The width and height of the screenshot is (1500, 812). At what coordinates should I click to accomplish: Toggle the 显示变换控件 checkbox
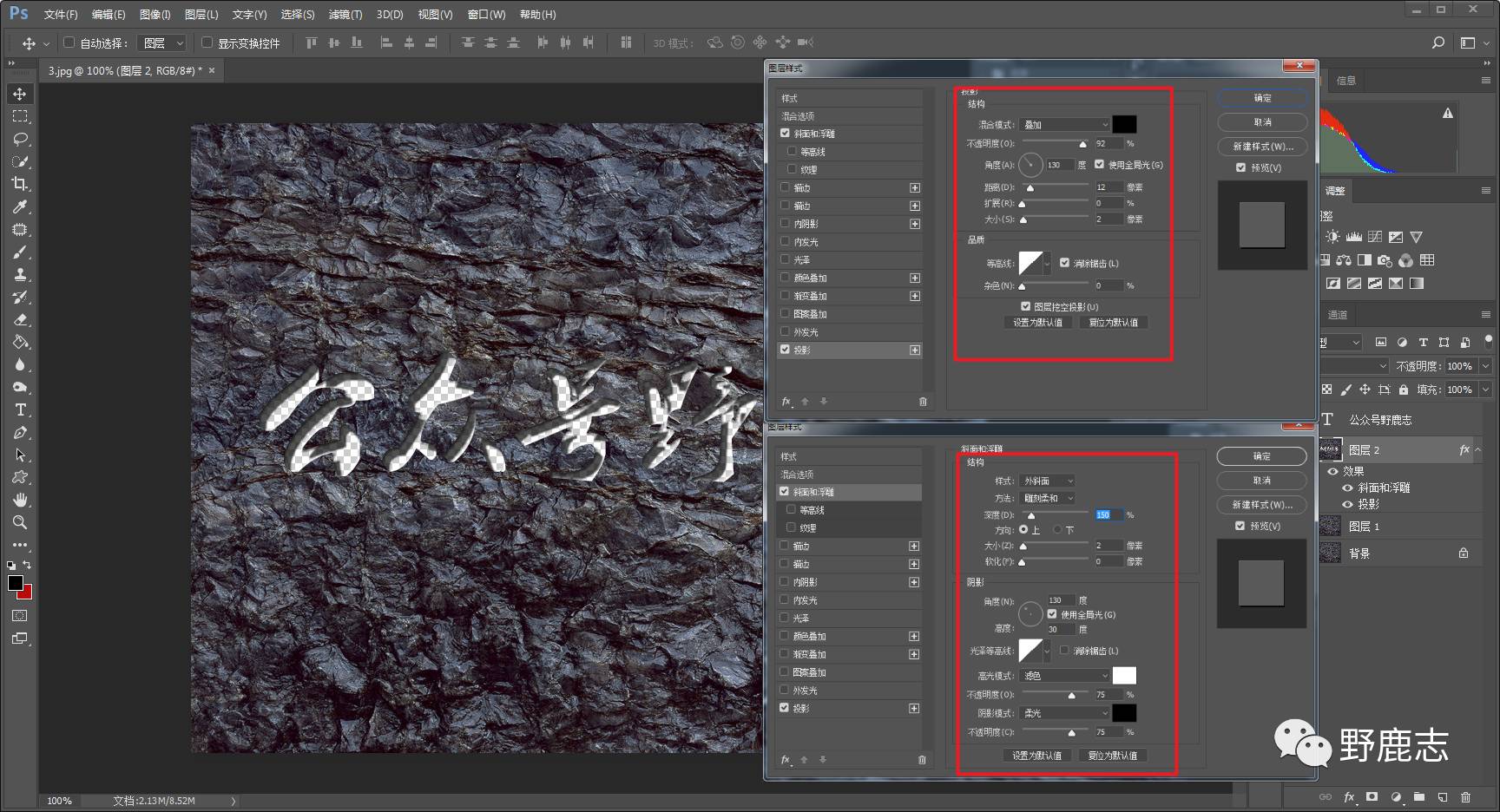coord(207,43)
